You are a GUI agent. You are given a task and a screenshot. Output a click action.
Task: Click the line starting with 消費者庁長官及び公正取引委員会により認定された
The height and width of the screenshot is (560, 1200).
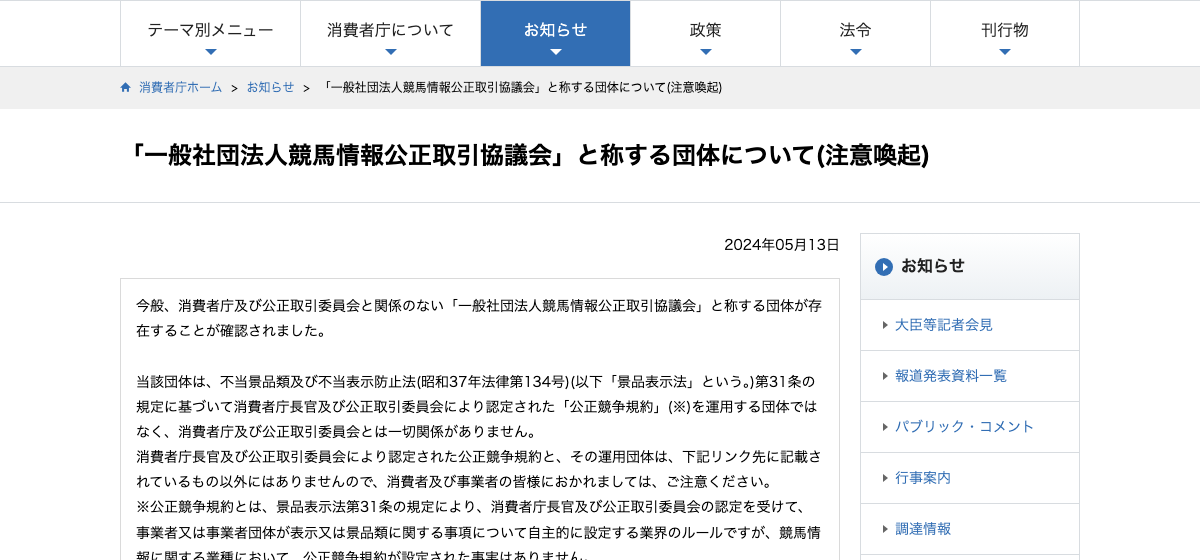479,456
